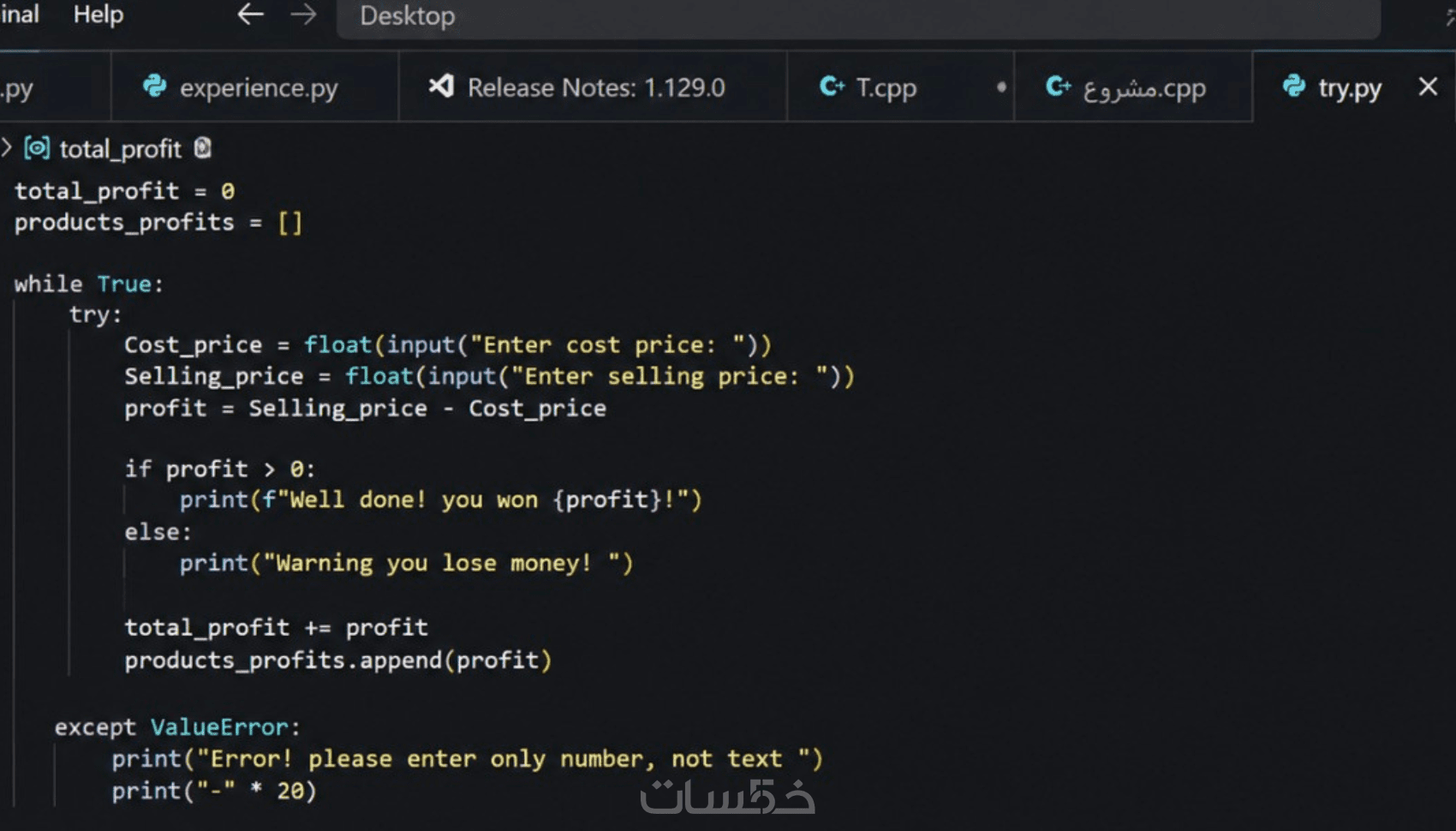Click the "except ValueError:" line
The image size is (1456, 831).
(x=177, y=727)
